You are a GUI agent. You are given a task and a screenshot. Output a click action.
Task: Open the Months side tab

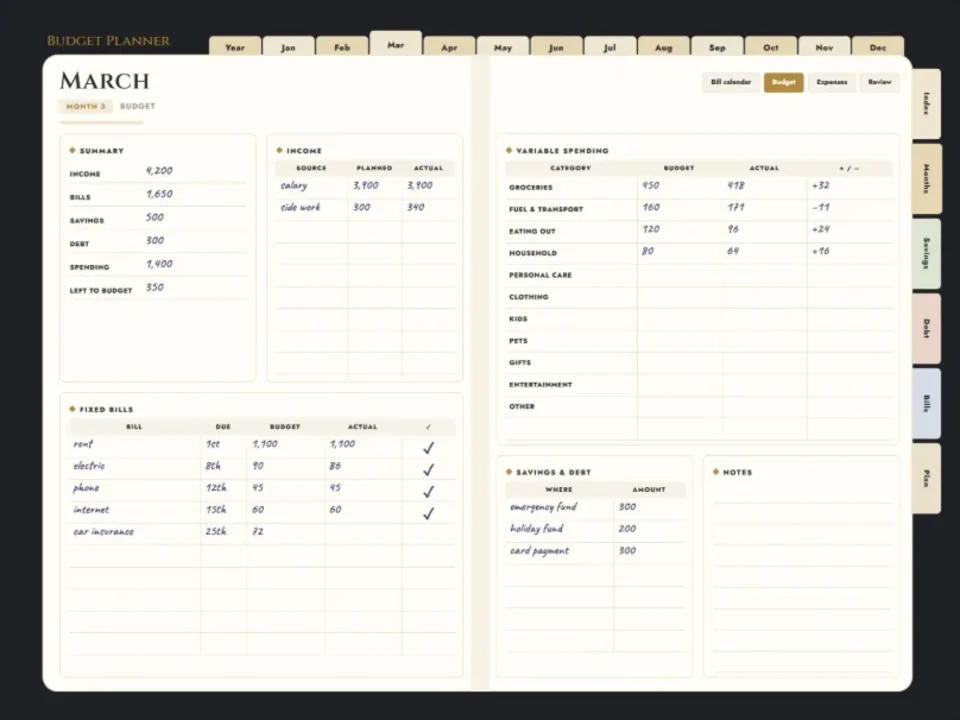926,179
